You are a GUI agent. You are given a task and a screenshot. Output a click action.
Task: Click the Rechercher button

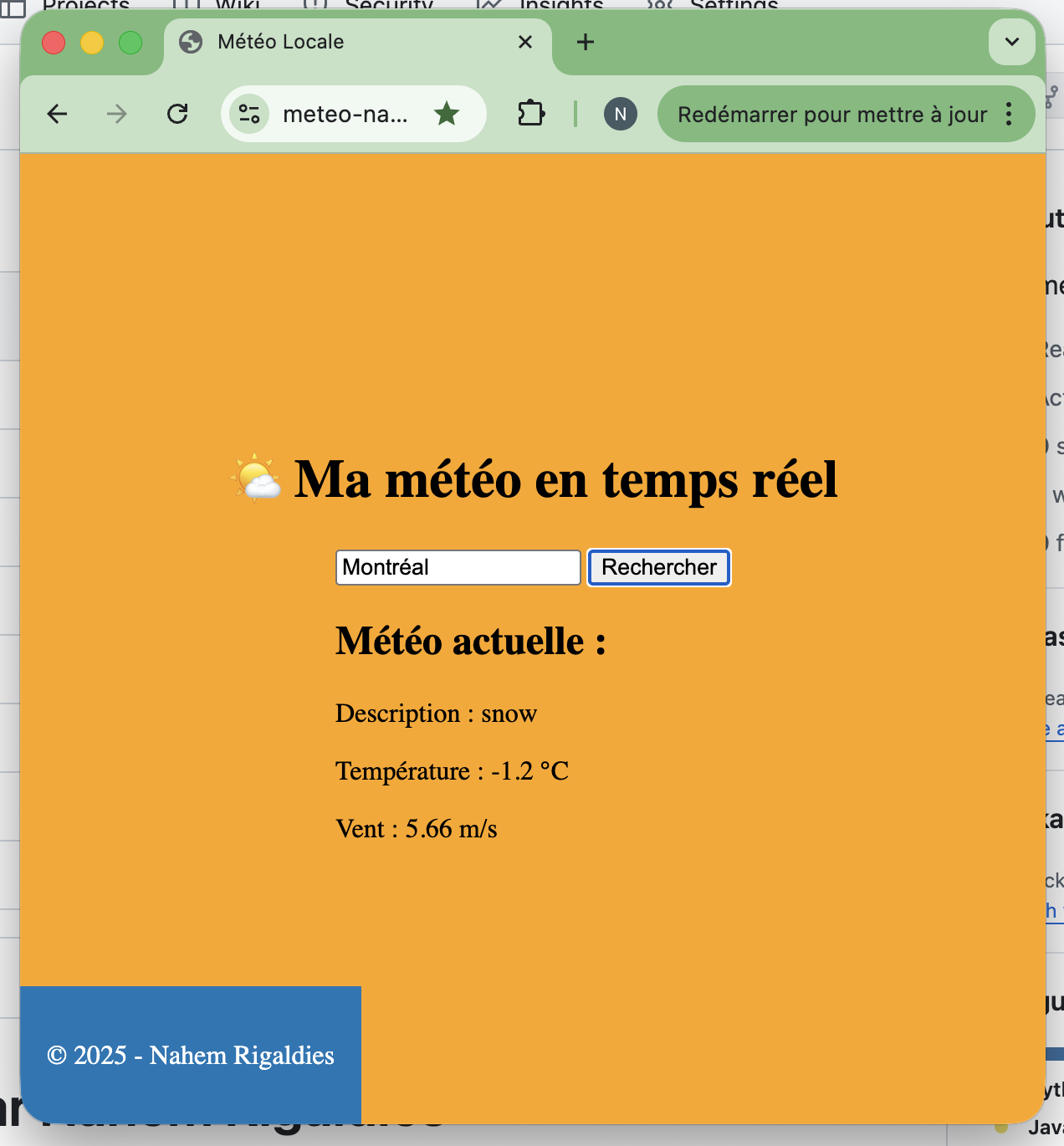pyautogui.click(x=658, y=567)
